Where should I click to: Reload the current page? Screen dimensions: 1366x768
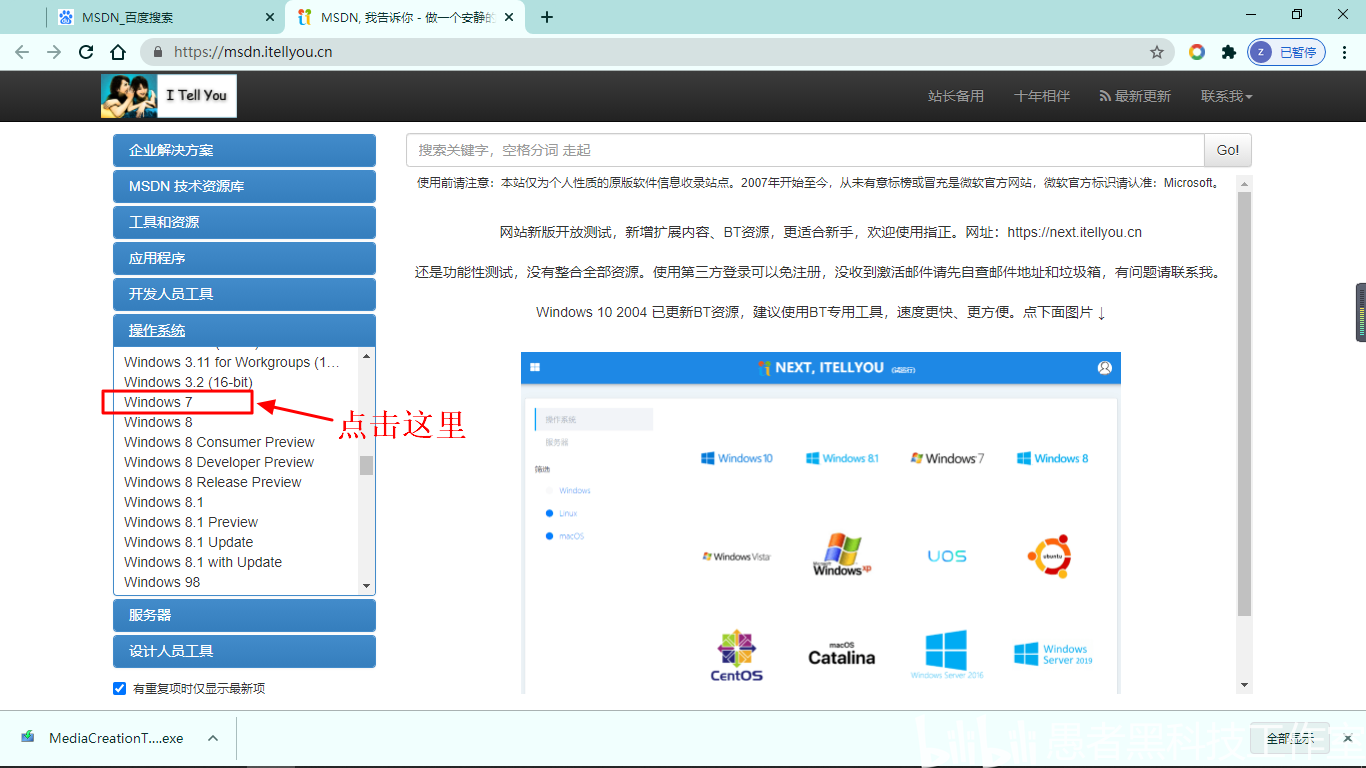86,52
